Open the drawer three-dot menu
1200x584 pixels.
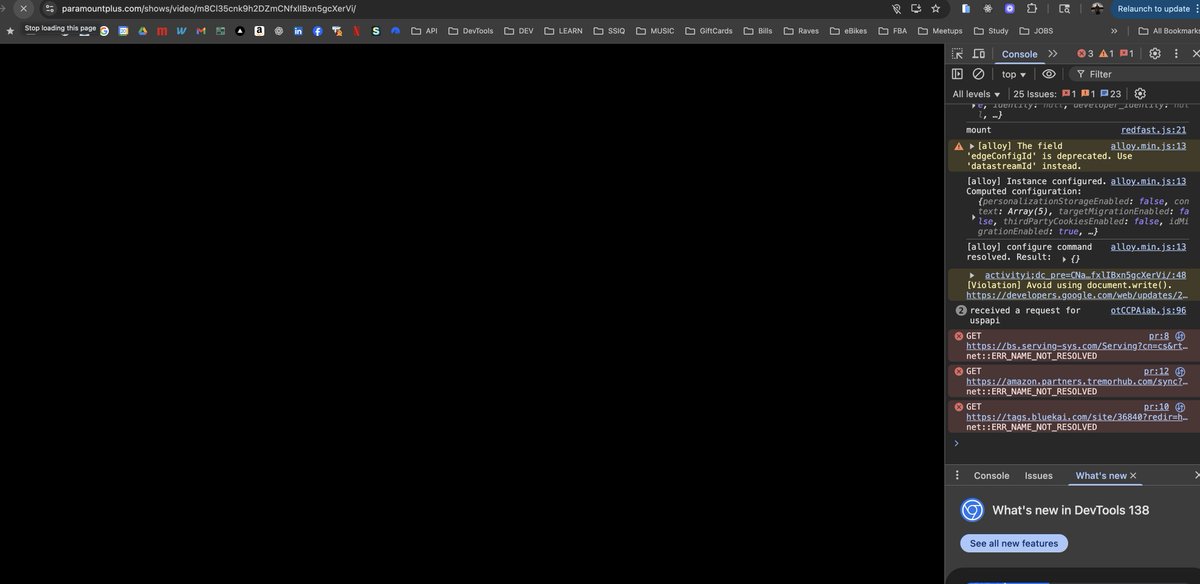[957, 476]
